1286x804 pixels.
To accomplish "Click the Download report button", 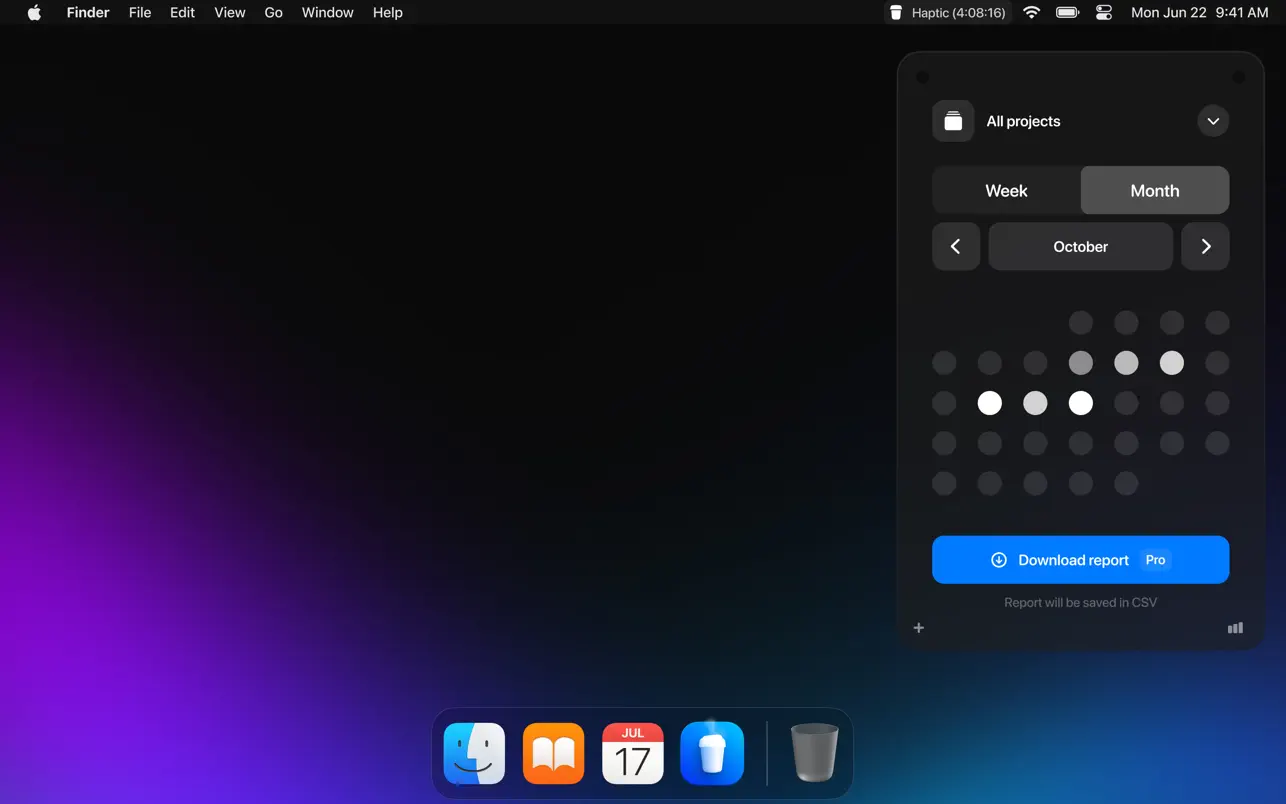I will click(x=1080, y=560).
